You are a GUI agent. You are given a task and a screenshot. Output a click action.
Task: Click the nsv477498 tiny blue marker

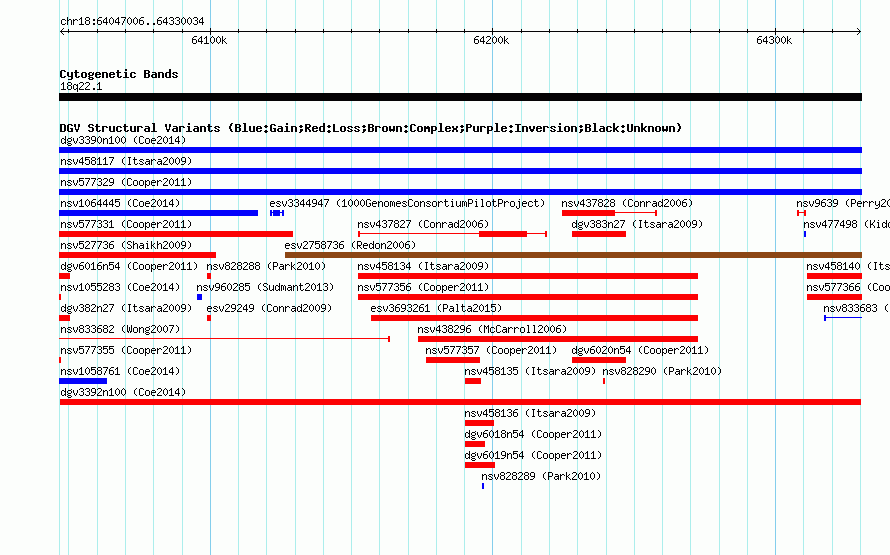805,234
